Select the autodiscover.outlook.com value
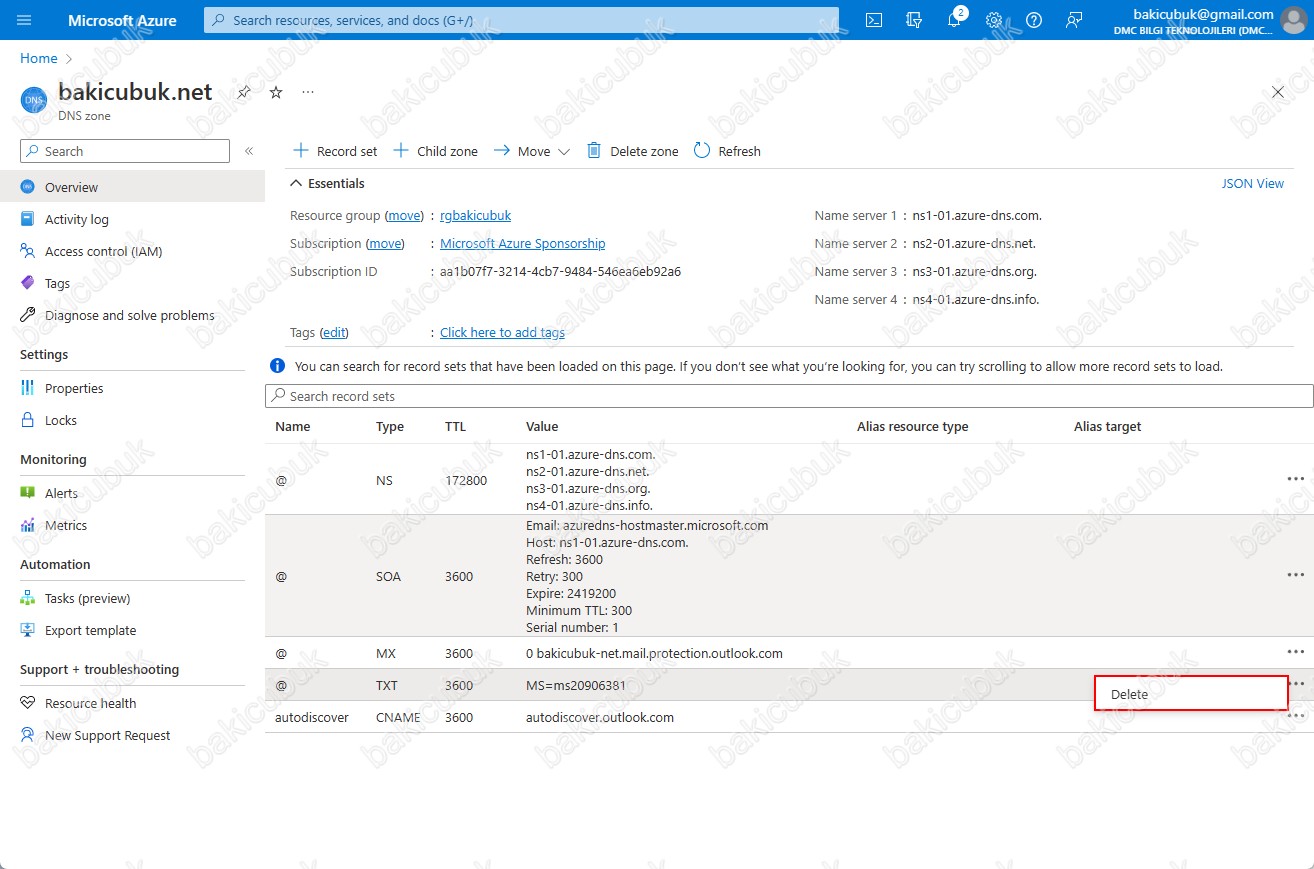This screenshot has width=1314, height=869. (x=600, y=717)
